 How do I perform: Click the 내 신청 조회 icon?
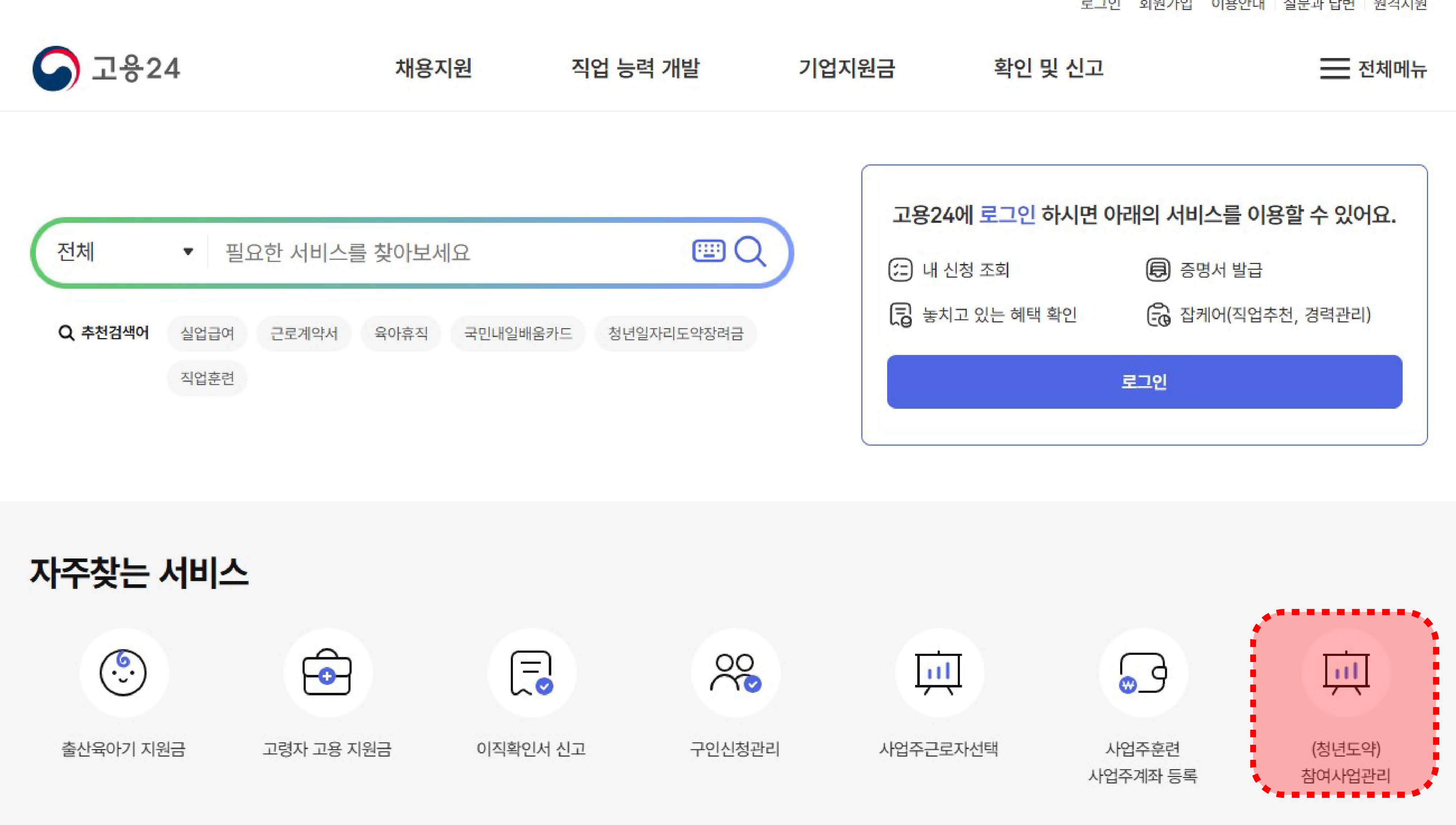point(900,270)
